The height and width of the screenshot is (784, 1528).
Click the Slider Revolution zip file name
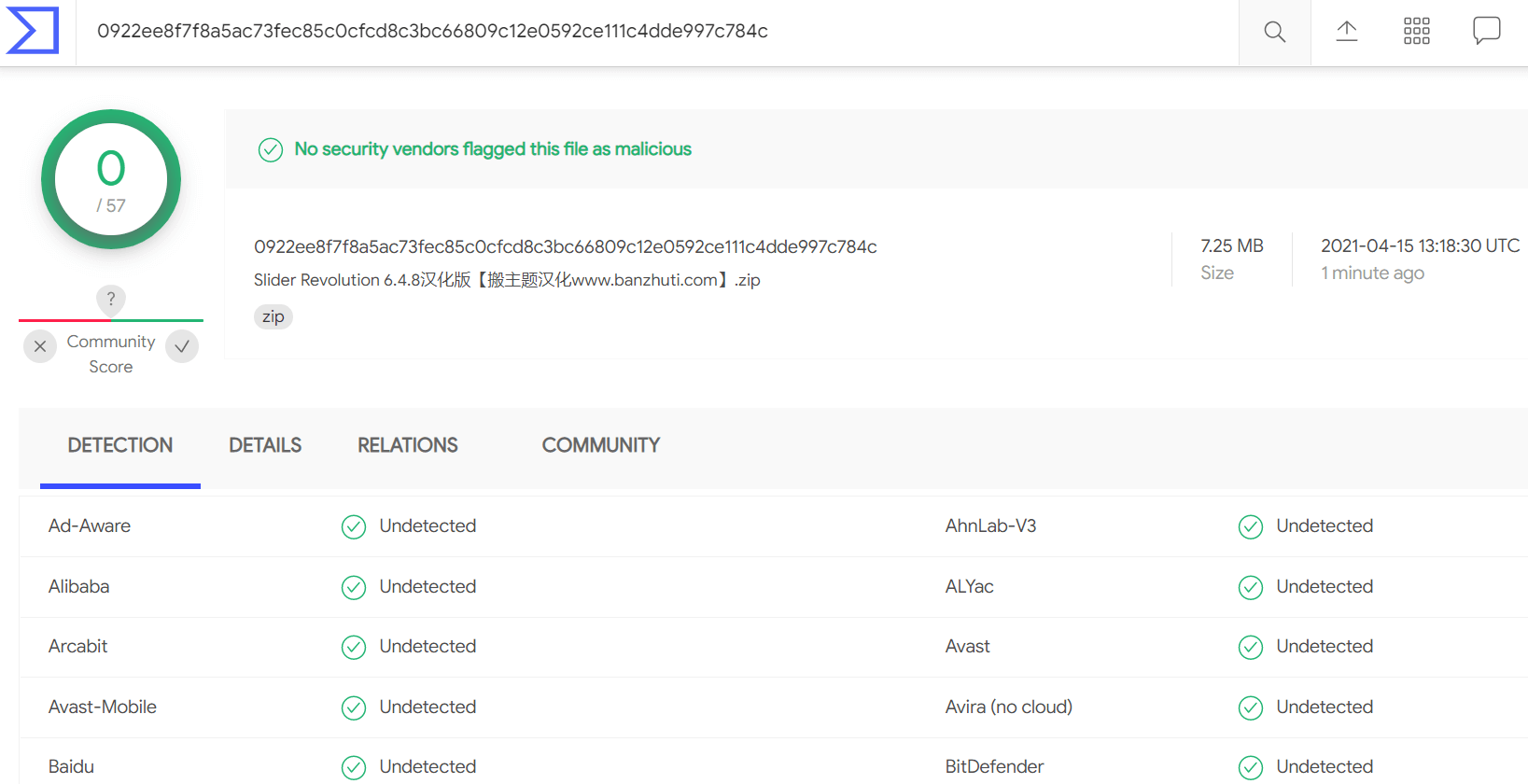click(507, 280)
